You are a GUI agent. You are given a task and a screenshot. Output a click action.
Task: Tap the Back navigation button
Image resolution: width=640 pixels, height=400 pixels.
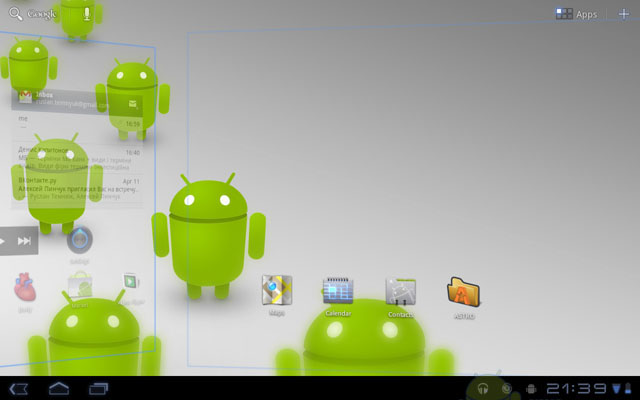pos(19,389)
